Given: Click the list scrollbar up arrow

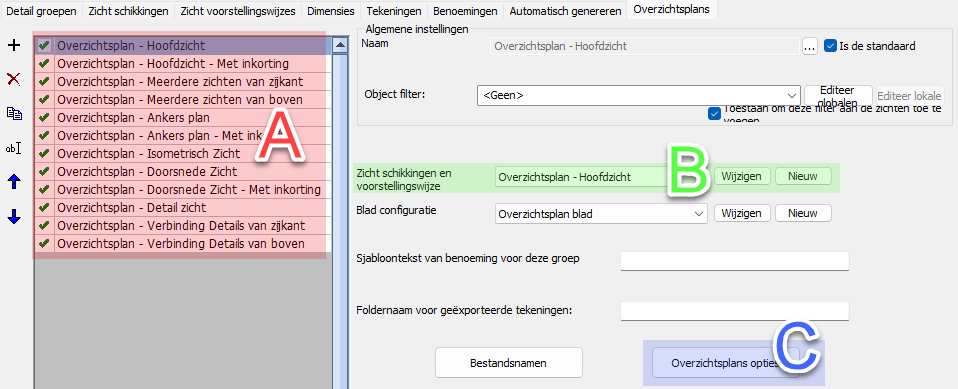Looking at the screenshot, I should 340,45.
